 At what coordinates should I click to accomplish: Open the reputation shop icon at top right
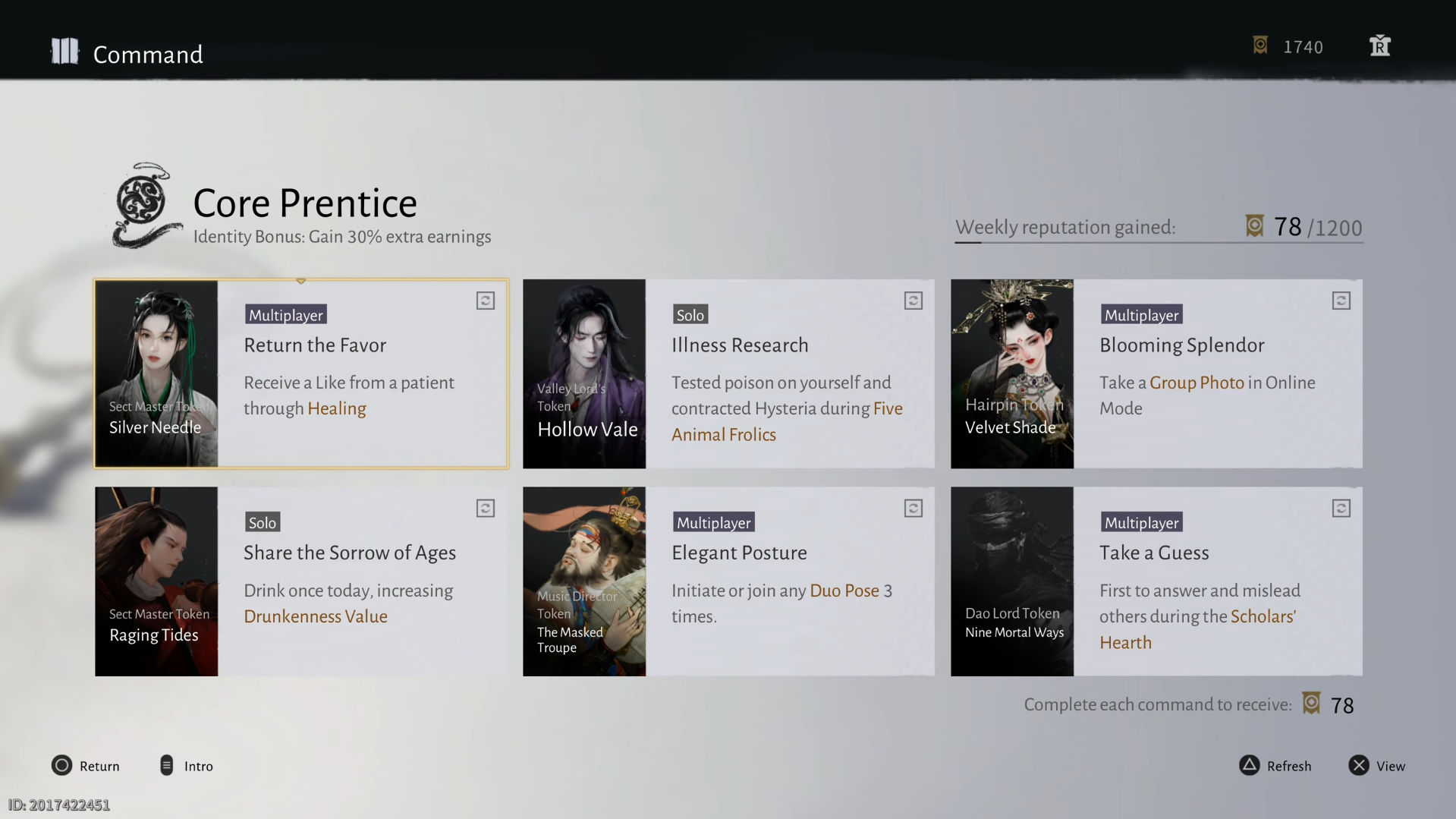1379,46
